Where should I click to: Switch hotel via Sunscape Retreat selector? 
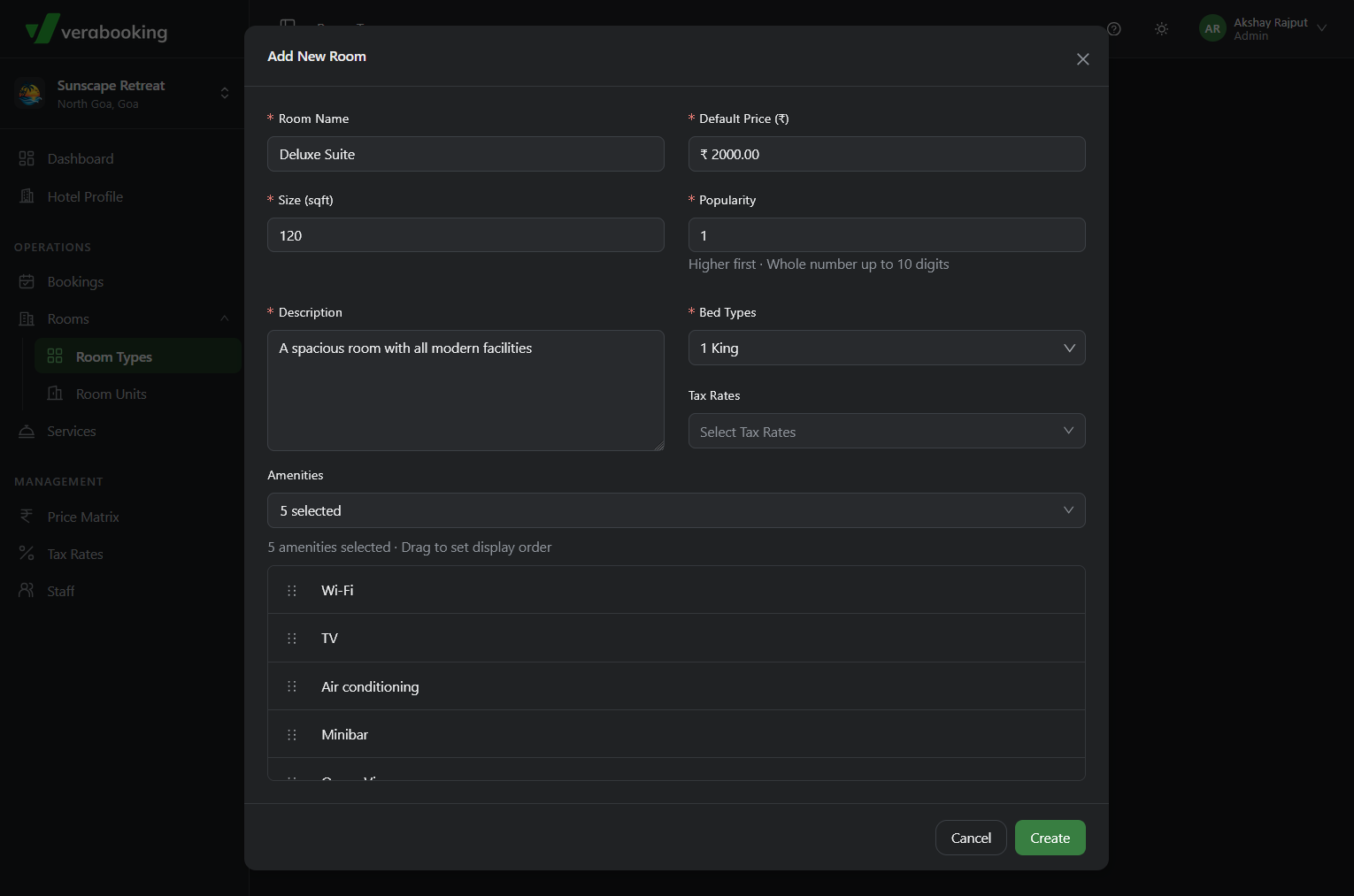[x=124, y=93]
